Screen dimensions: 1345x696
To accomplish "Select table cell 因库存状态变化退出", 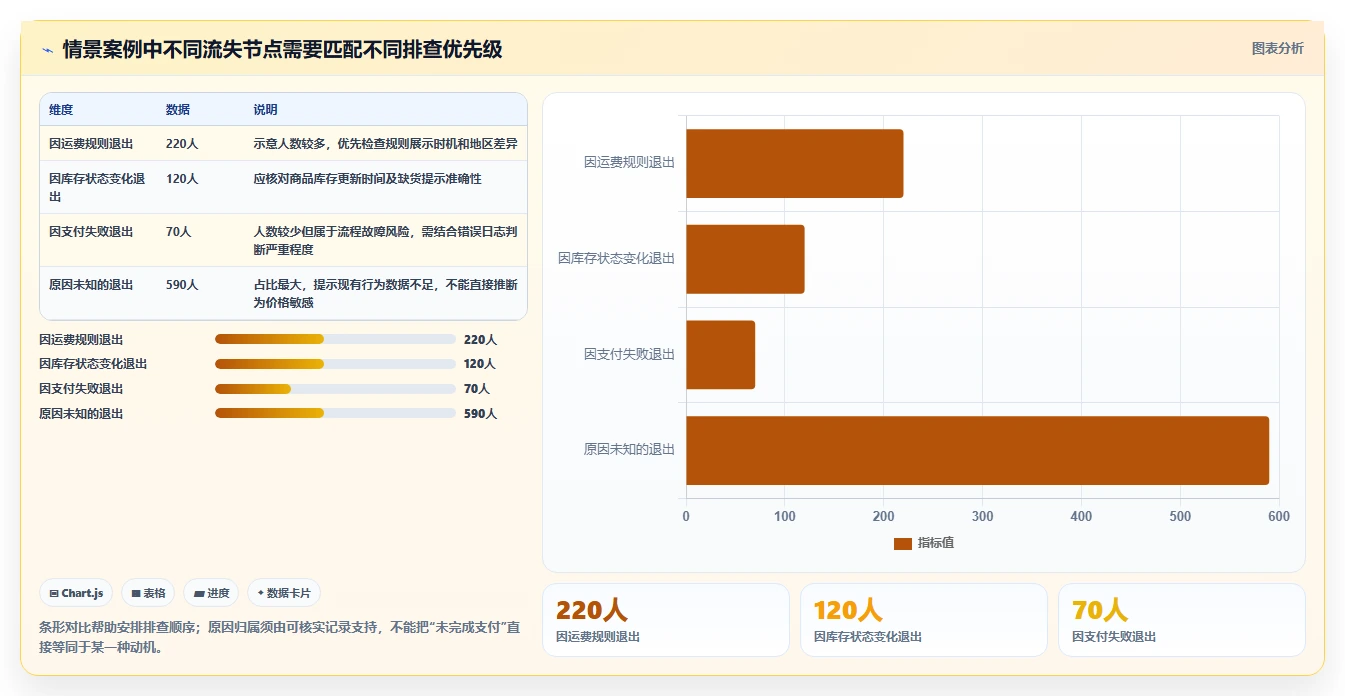I will [97, 187].
